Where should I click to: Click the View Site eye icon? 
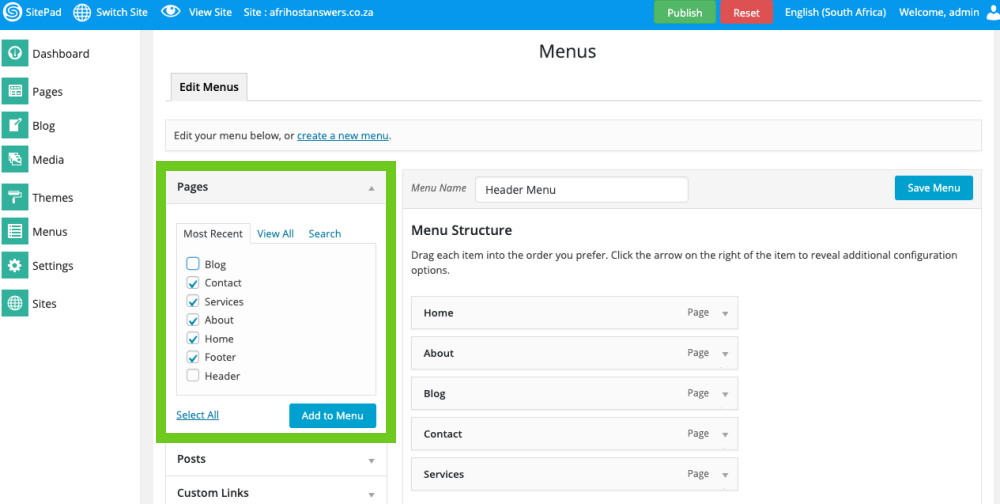[x=171, y=12]
